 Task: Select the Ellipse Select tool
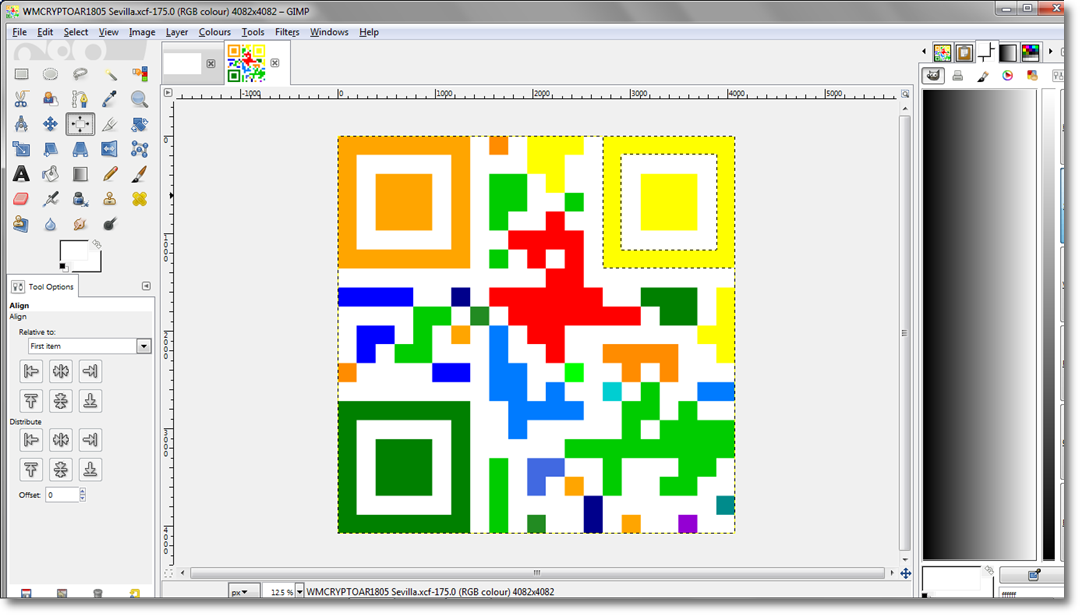click(x=50, y=74)
